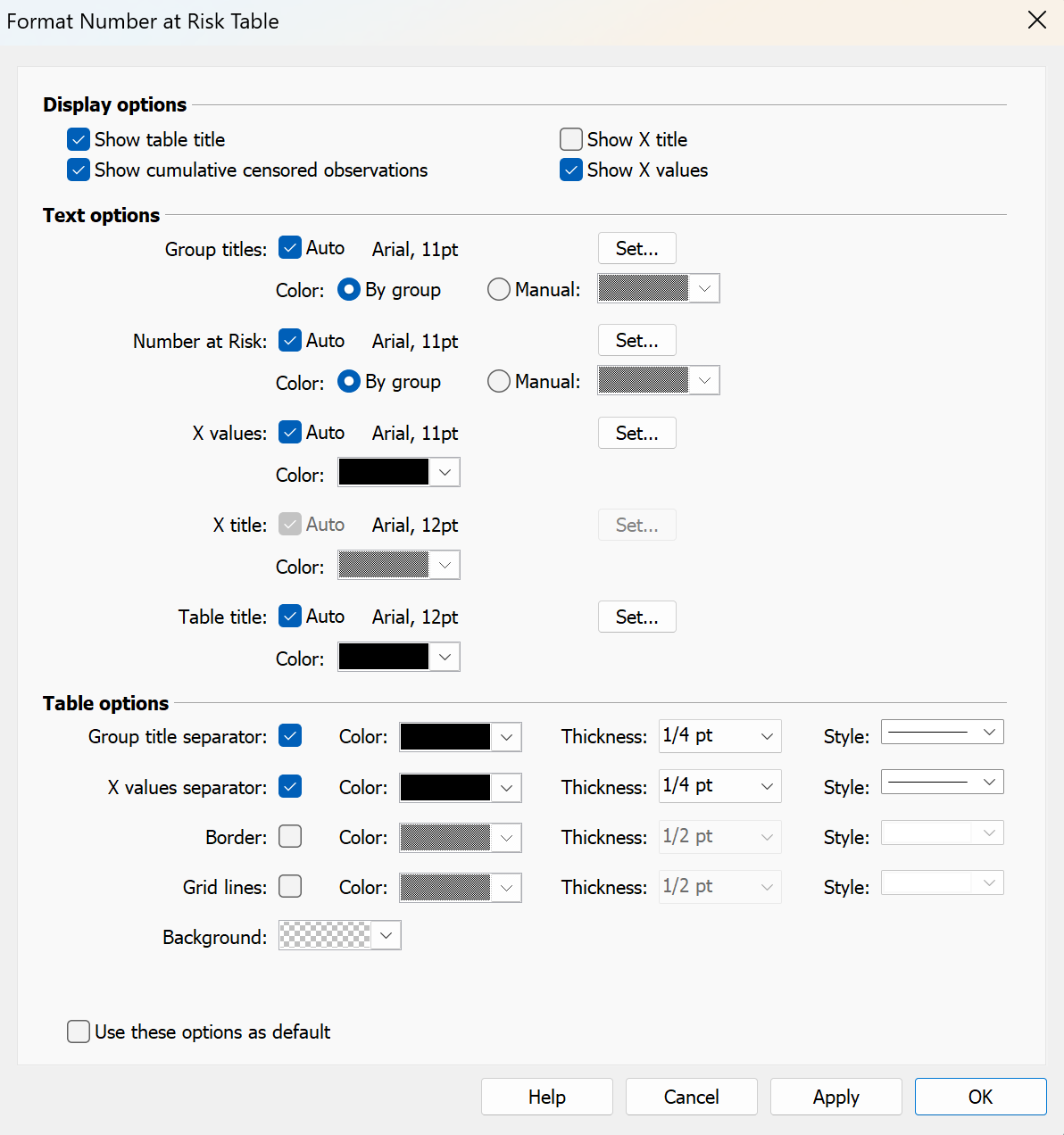Screen dimensions: 1064x1135
Task: Enable the Border checkbox
Action: click(x=289, y=836)
